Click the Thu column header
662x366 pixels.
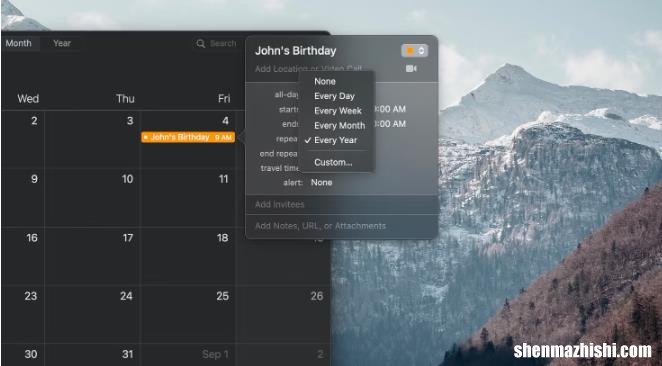pos(125,99)
